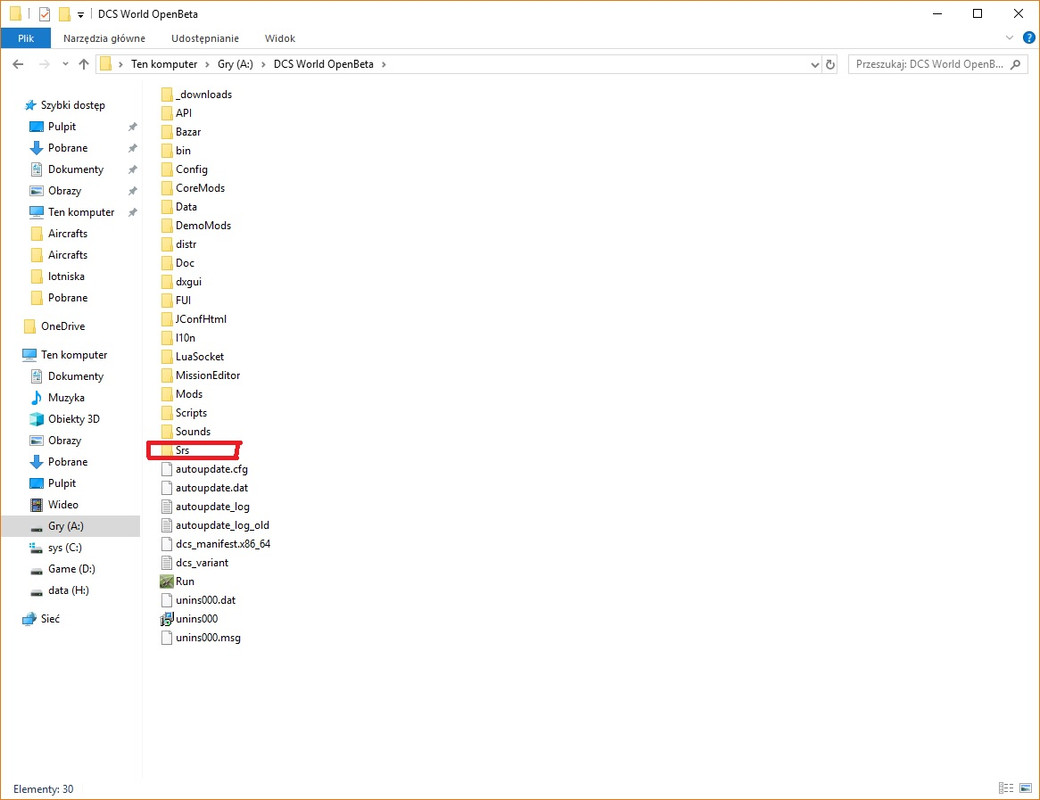Select the CoreMods folder icon

click(x=166, y=188)
